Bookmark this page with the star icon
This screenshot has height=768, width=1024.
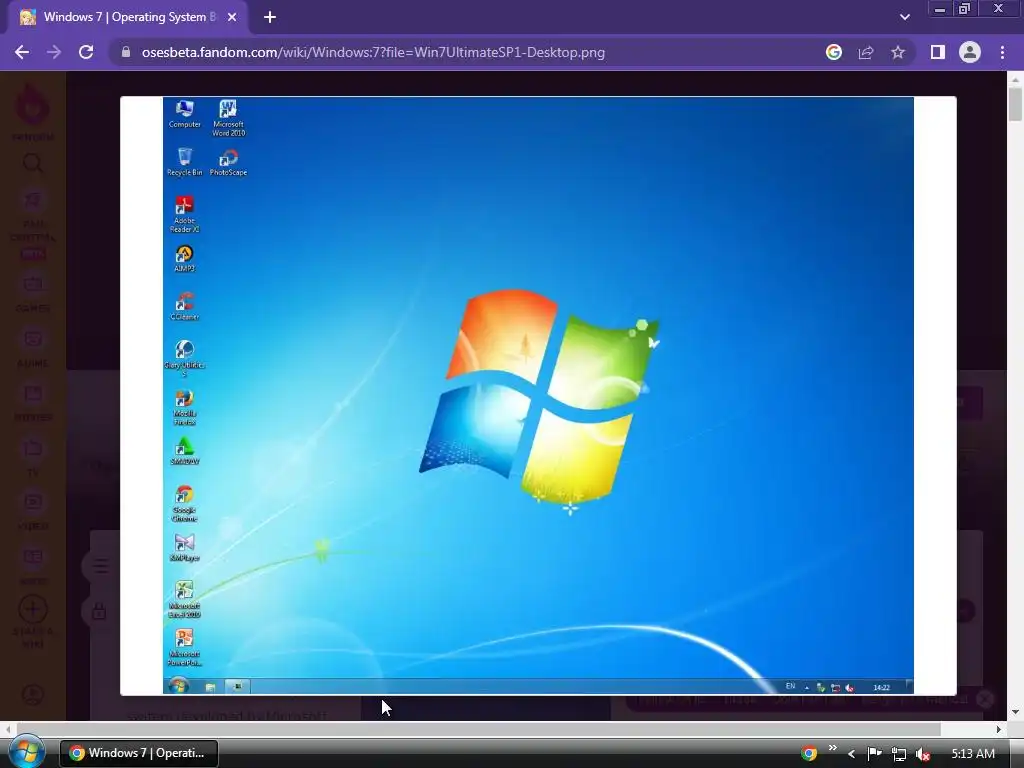pos(898,52)
